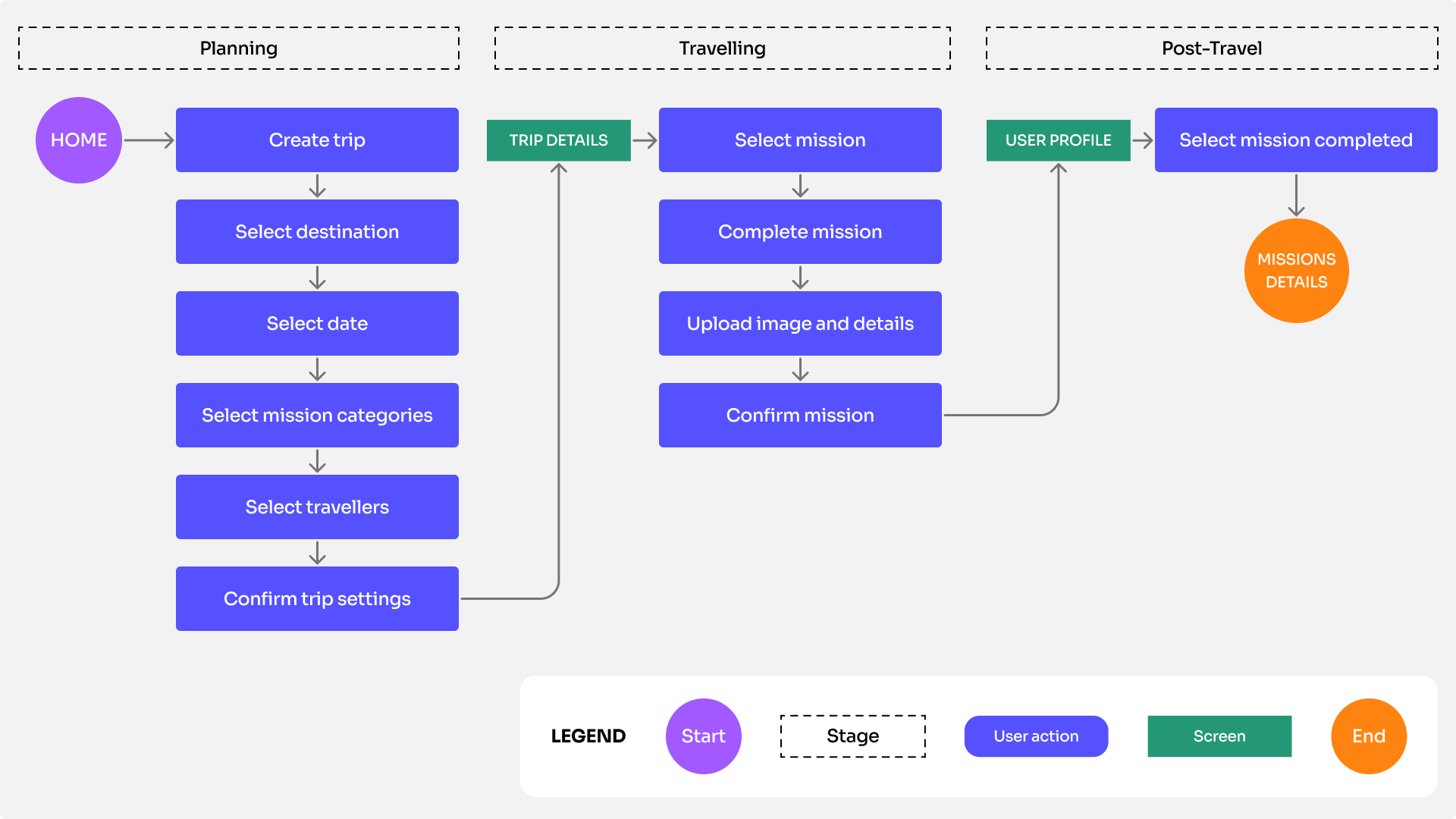Click the purple HOME start circle
The image size is (1456, 819).
pyautogui.click(x=79, y=140)
